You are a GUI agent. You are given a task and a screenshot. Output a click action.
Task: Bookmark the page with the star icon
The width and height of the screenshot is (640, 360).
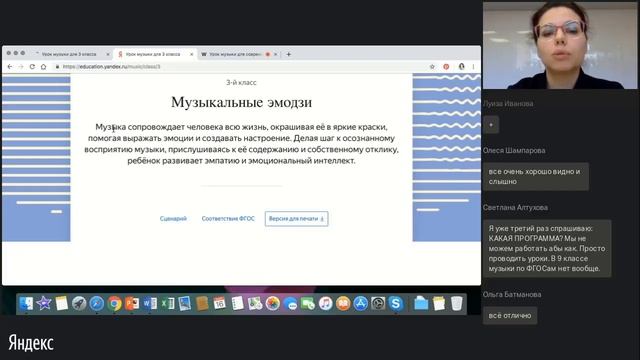432,67
